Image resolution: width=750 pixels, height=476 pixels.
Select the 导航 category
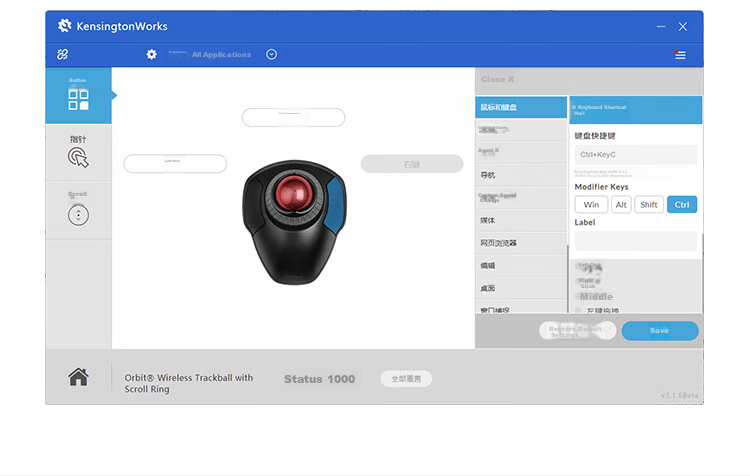521,175
